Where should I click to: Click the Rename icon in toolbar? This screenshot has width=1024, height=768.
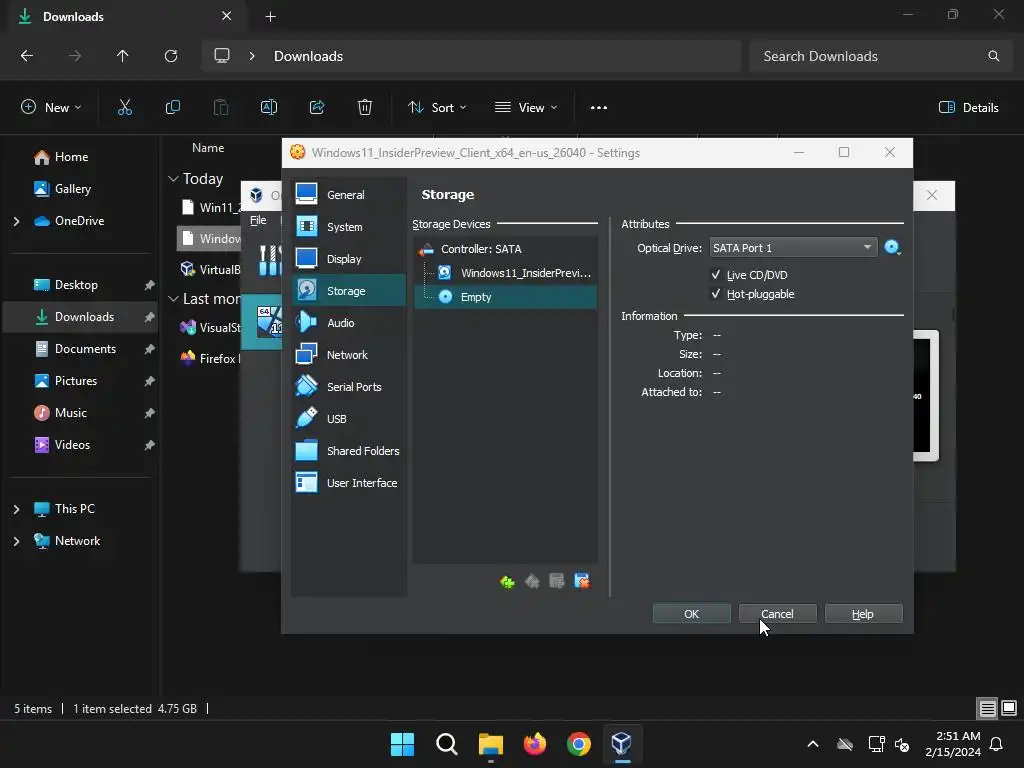click(268, 107)
